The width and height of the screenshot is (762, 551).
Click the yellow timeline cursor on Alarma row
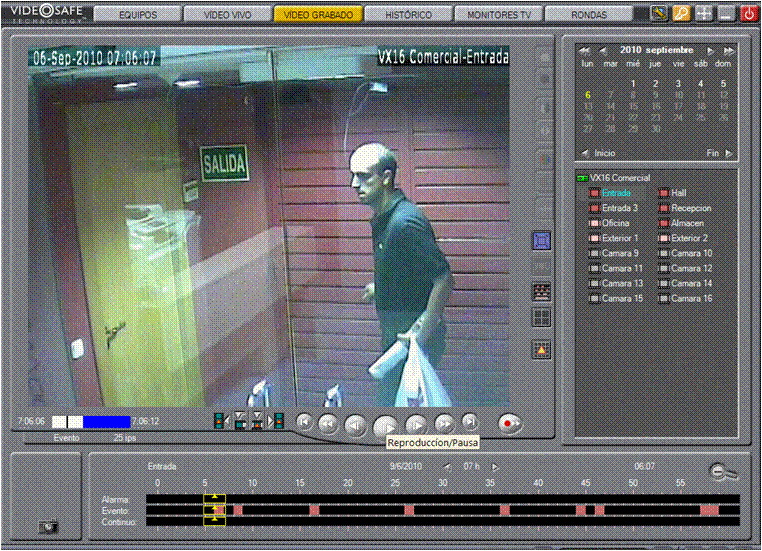[x=214, y=498]
